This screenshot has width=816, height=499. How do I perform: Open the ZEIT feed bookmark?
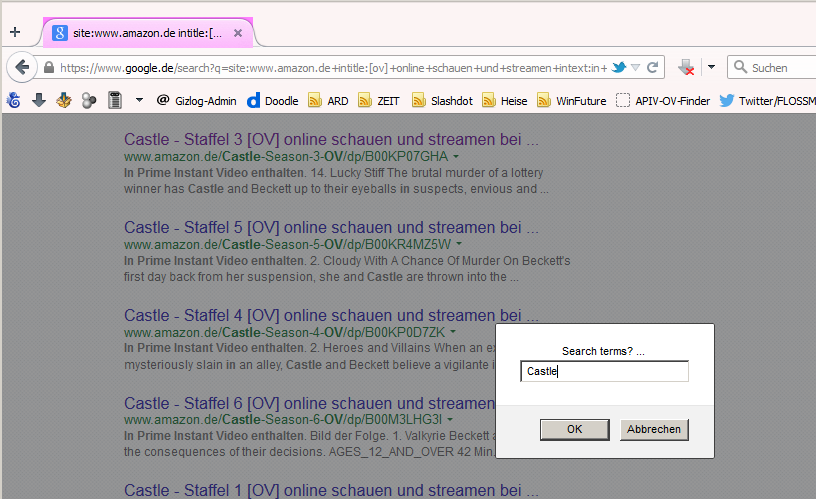coord(379,100)
